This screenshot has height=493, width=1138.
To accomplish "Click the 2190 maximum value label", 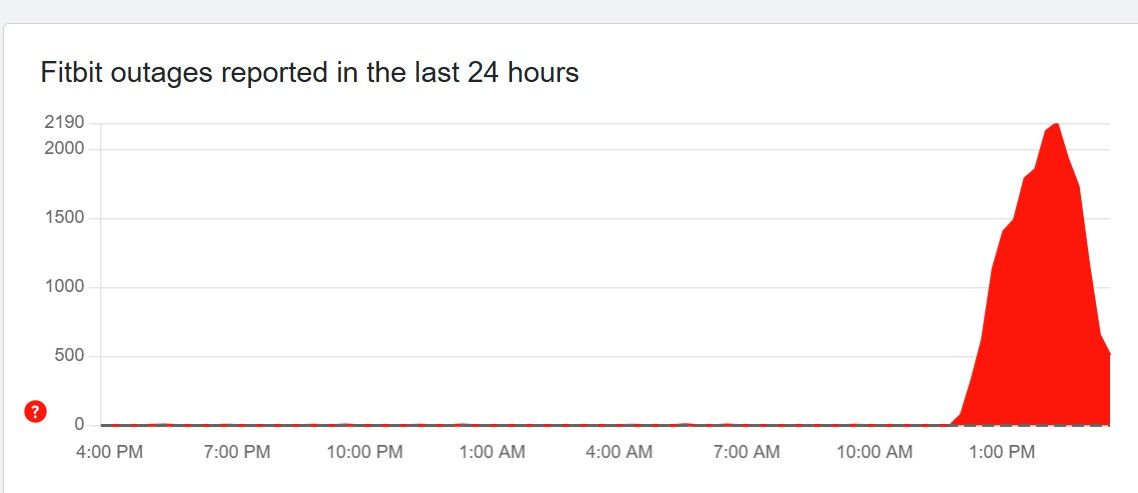I will 64,123.
